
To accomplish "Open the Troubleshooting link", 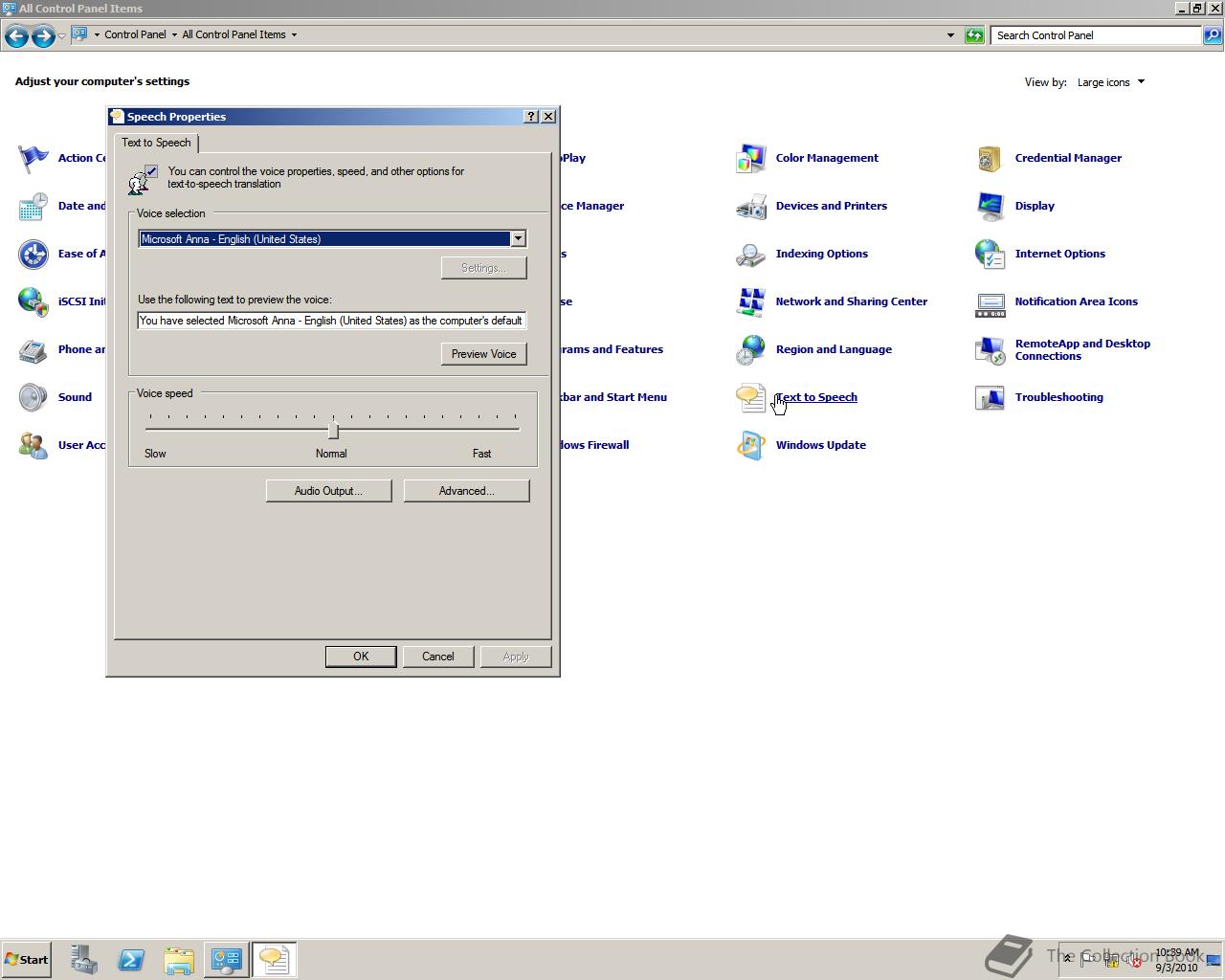I will (x=1059, y=397).
